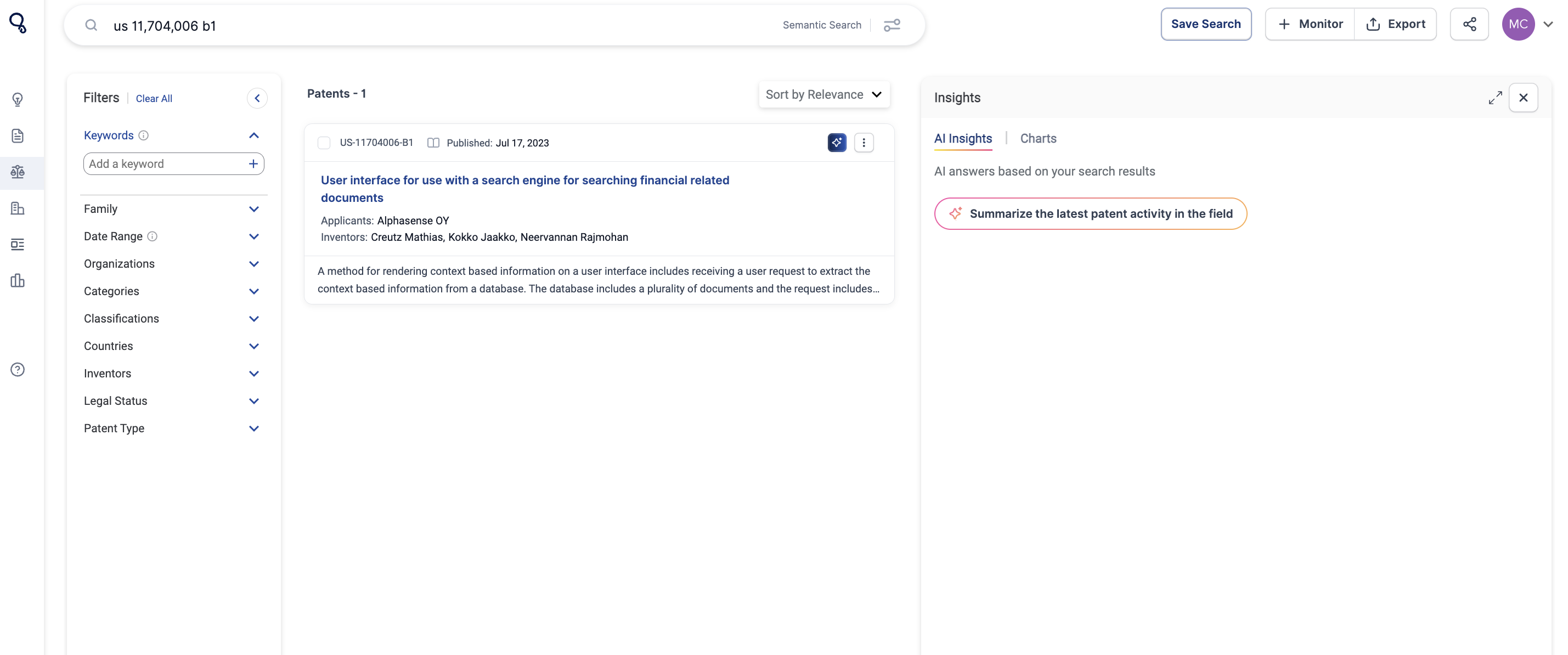Expand the Insights panel to full size
Viewport: 1568px width, 655px height.
click(1495, 98)
